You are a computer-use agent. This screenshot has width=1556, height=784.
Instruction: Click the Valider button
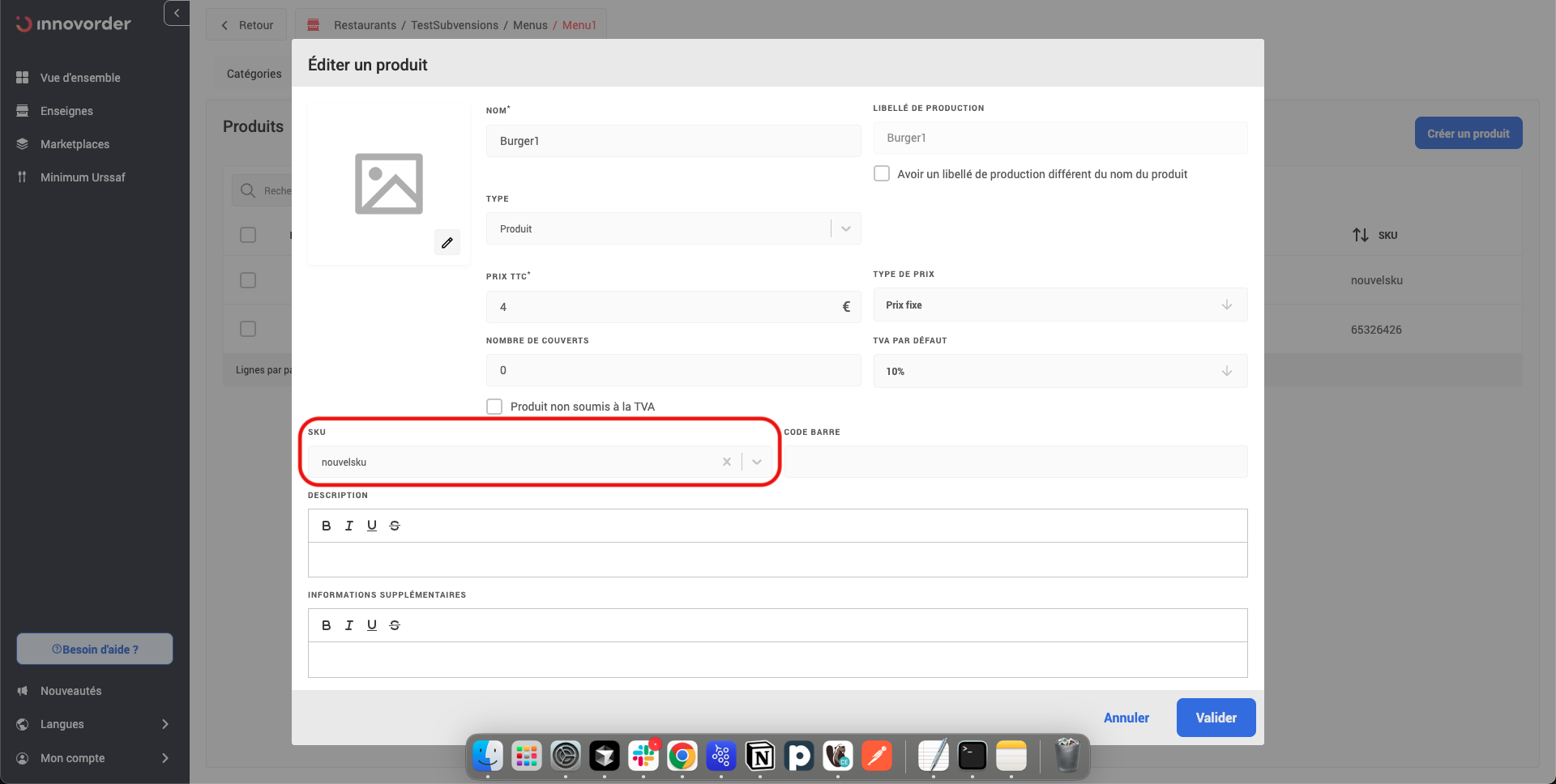coord(1216,718)
